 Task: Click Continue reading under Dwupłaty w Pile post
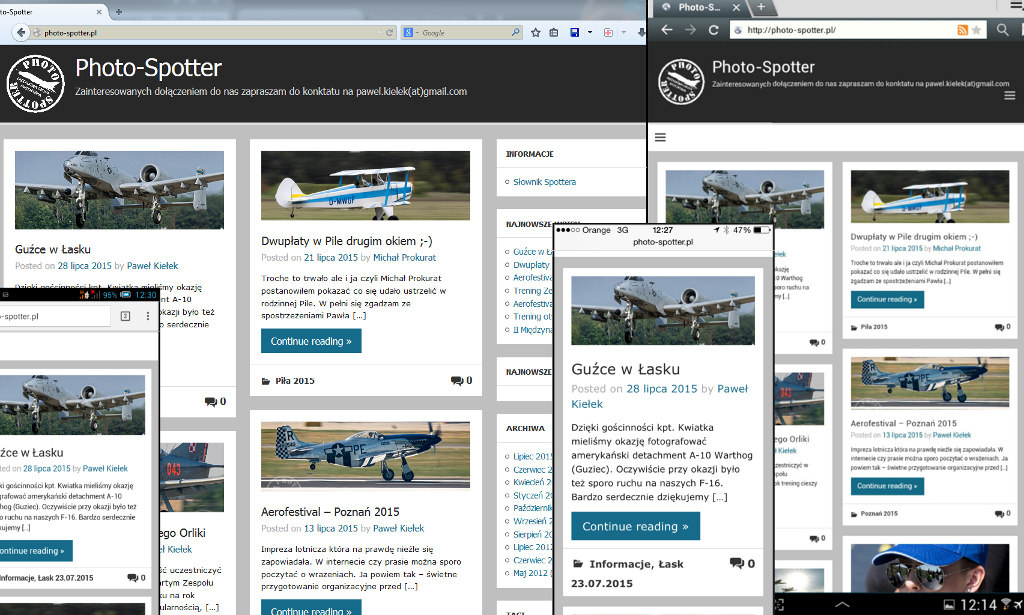(x=311, y=341)
